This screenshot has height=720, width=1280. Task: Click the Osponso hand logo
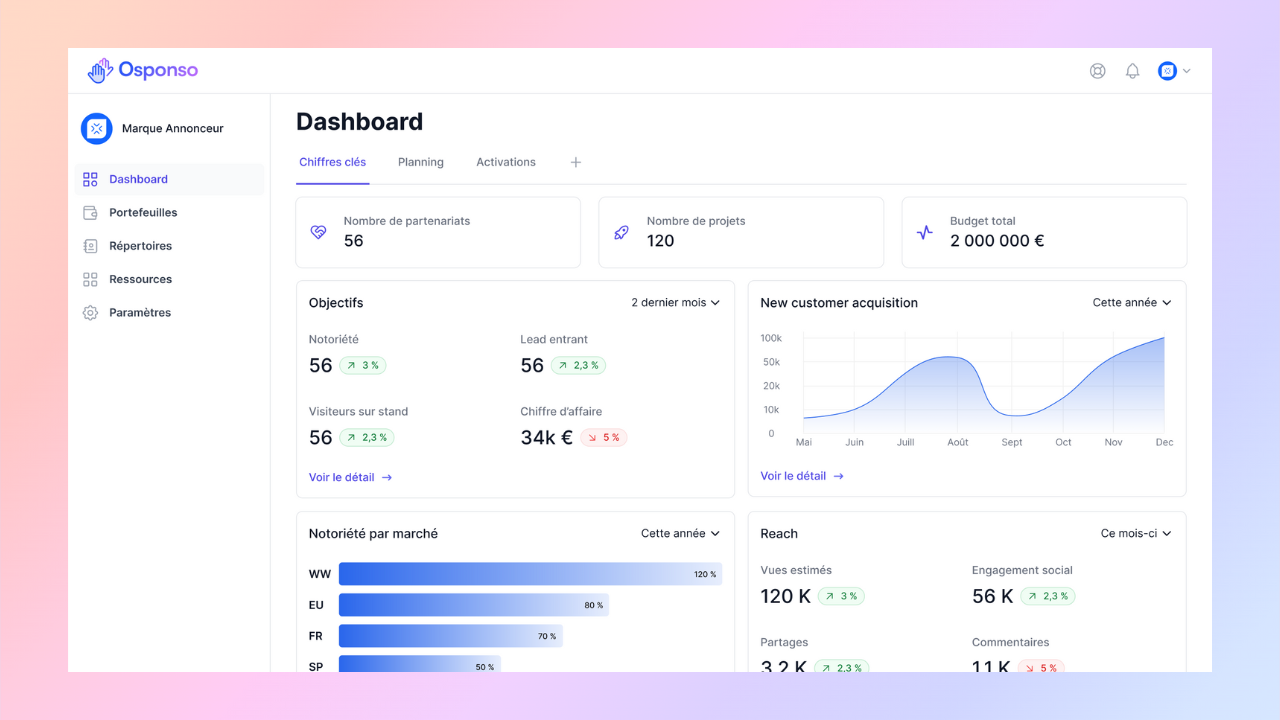(100, 70)
